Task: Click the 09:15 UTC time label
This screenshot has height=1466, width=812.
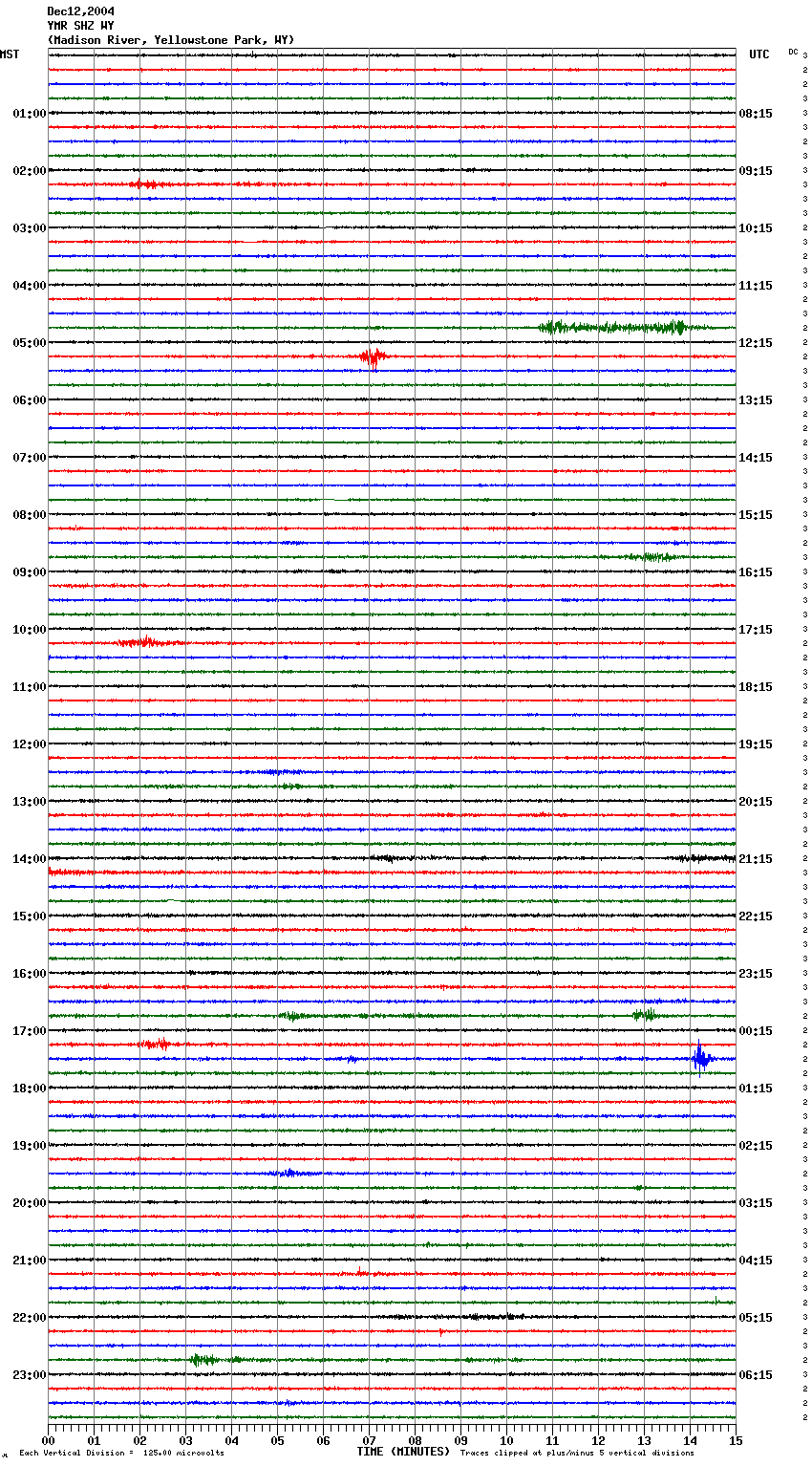Action: pyautogui.click(x=756, y=171)
